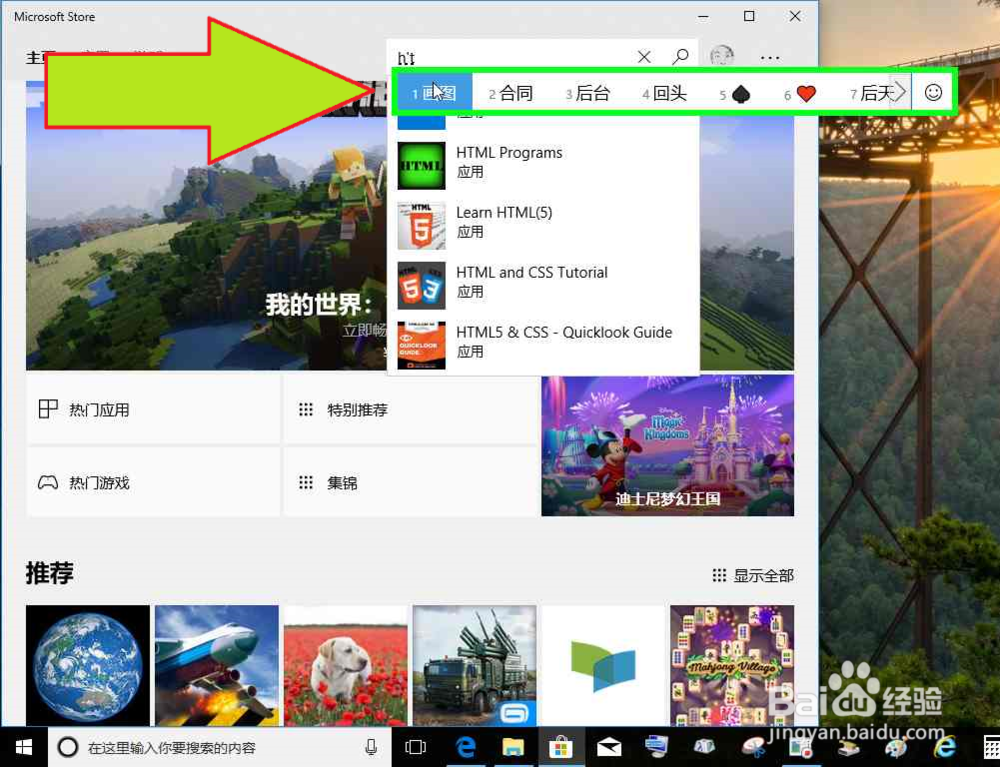Choose IME candidate 画图
The height and width of the screenshot is (767, 1000).
pyautogui.click(x=436, y=92)
